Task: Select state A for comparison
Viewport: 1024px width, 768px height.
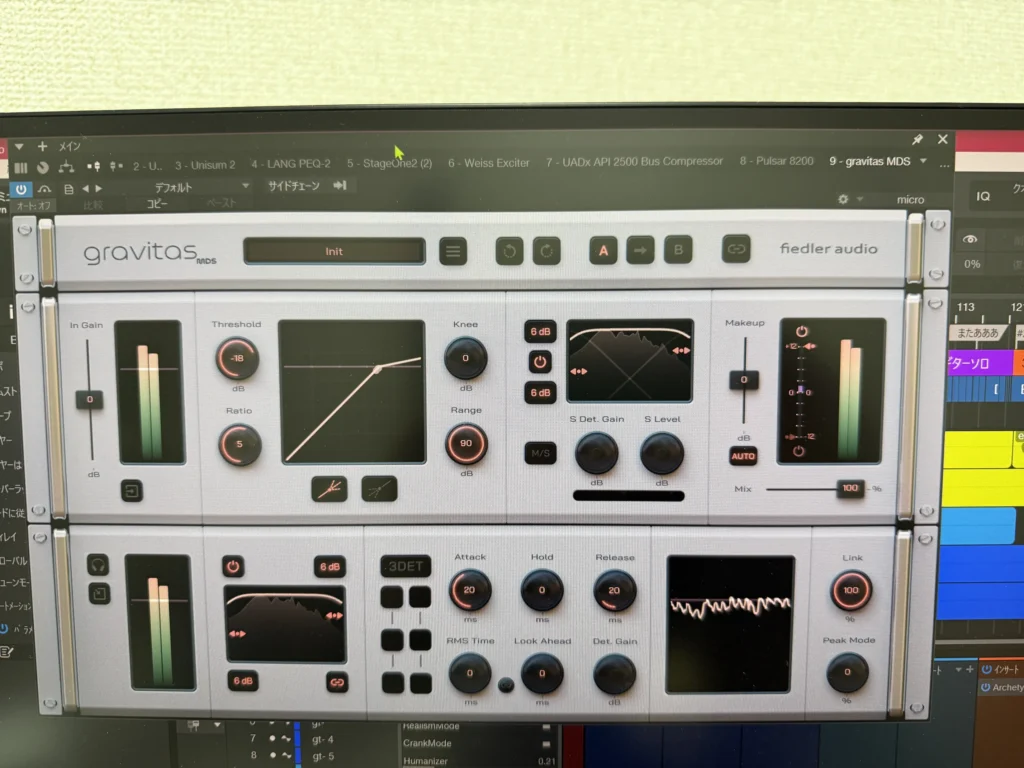Action: [x=603, y=251]
